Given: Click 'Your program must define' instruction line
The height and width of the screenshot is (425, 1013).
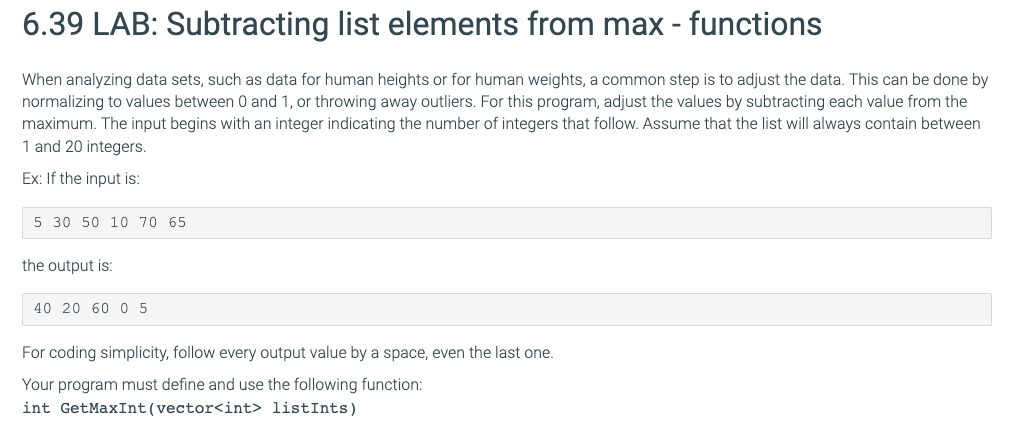Looking at the screenshot, I should tap(222, 385).
